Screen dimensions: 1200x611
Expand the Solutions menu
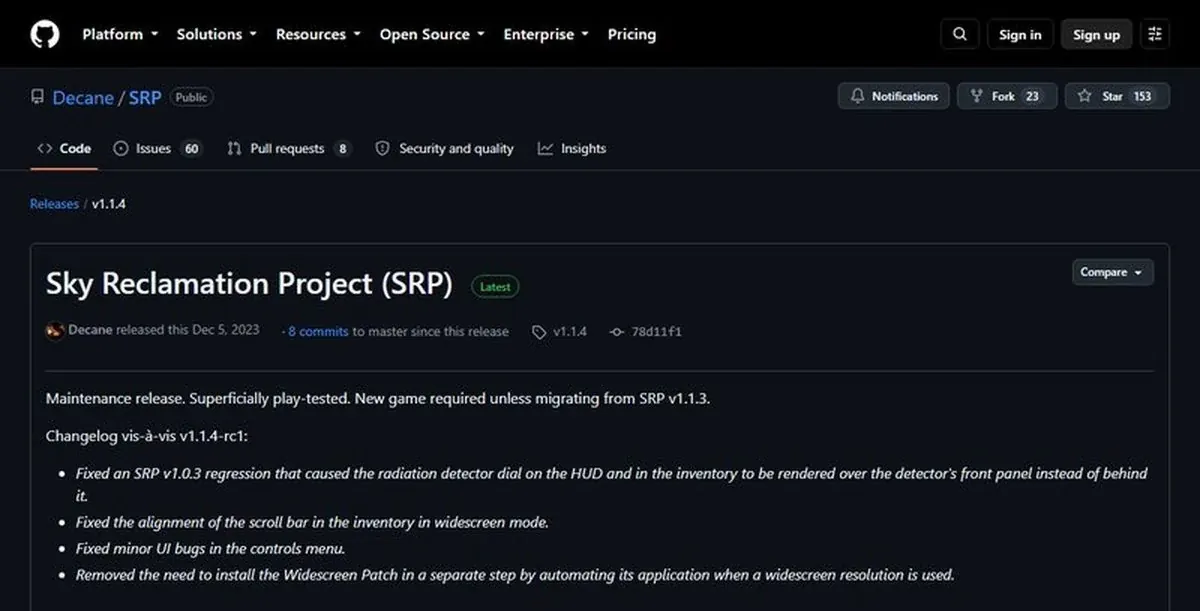pos(216,34)
